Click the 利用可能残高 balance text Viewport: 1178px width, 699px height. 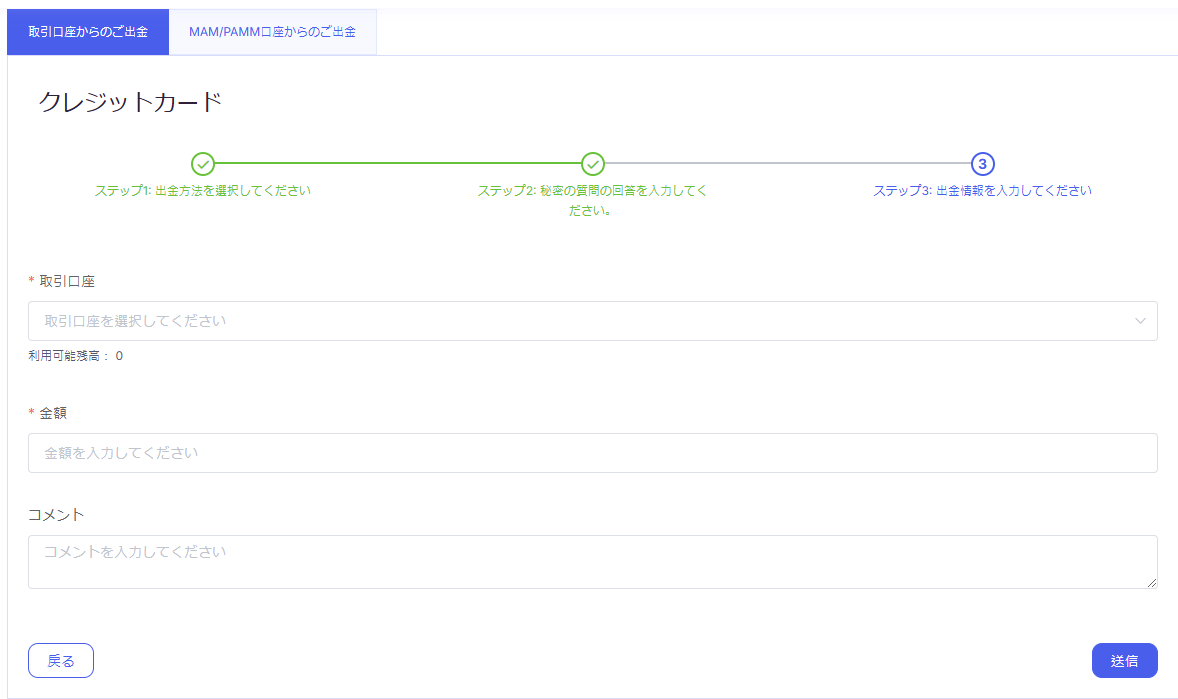pos(76,356)
